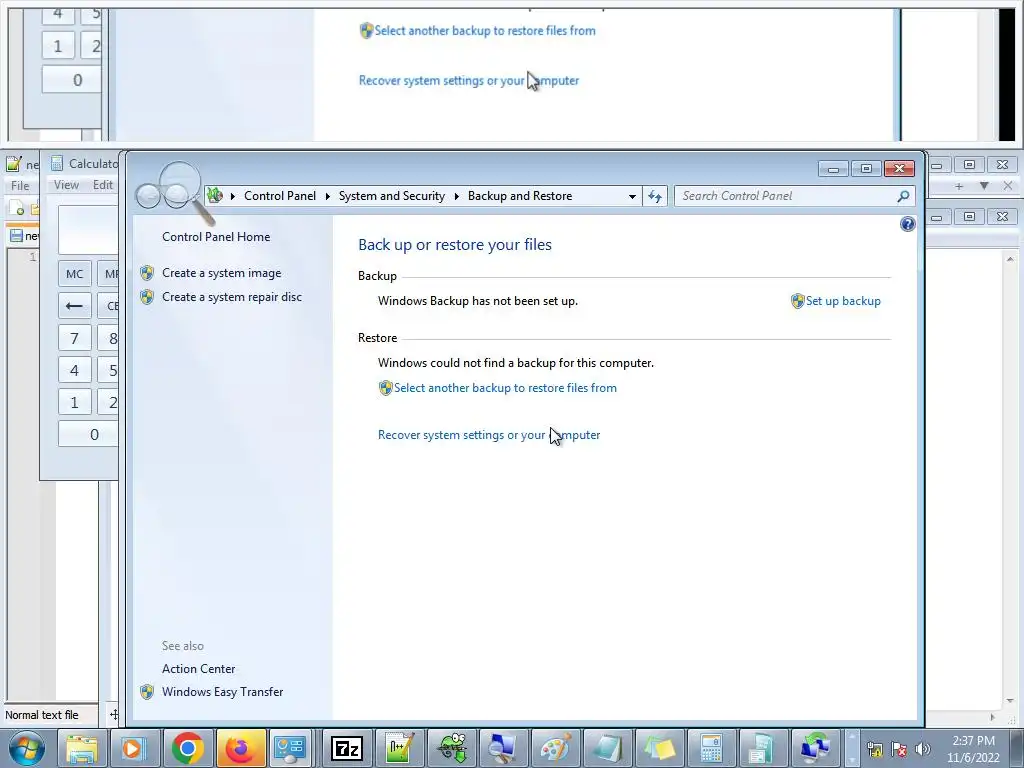Viewport: 1024px width, 768px height.
Task: Click Control Panel in the breadcrumb
Action: point(280,196)
